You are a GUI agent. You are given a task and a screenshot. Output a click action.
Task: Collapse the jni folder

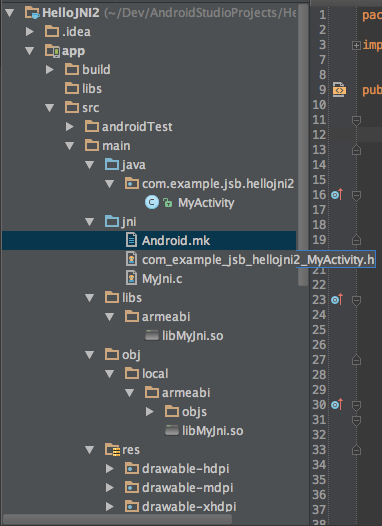tap(90, 222)
